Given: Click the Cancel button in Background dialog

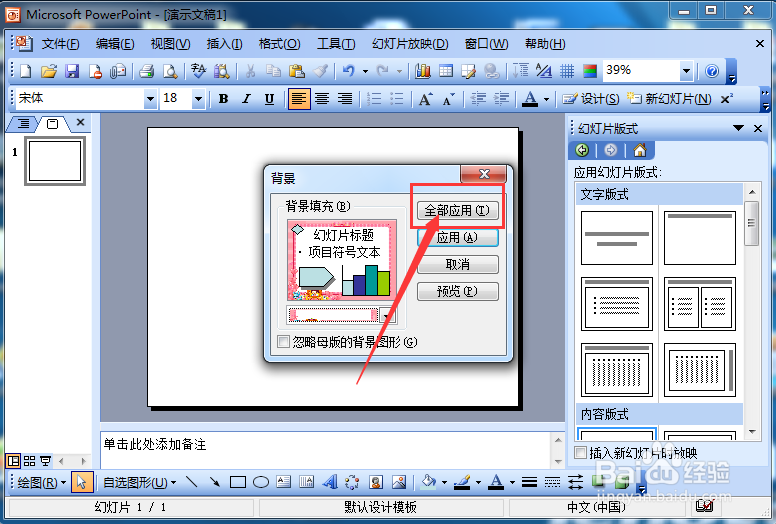Looking at the screenshot, I should (457, 264).
